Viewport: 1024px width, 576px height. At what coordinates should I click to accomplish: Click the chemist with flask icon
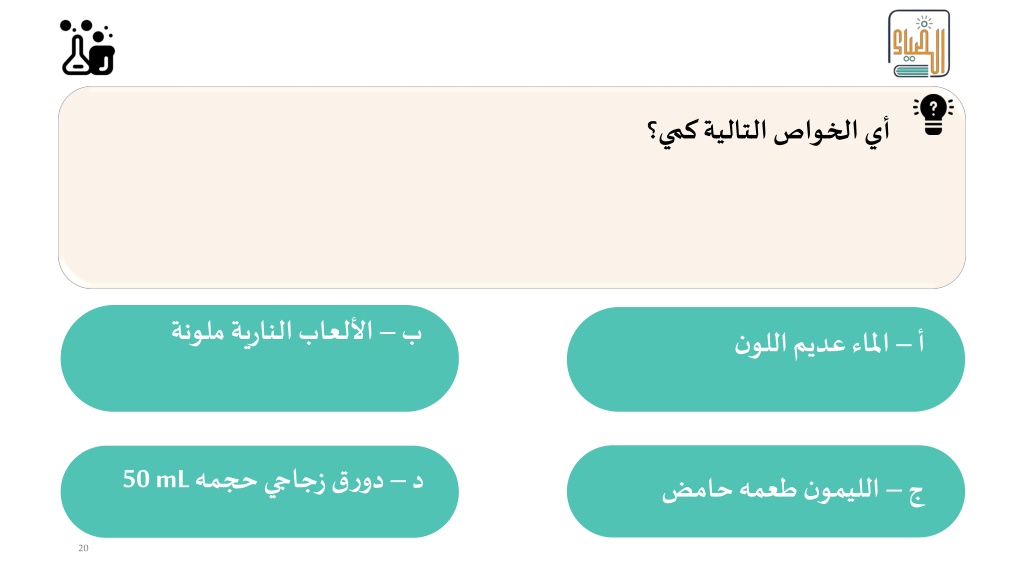coord(88,47)
